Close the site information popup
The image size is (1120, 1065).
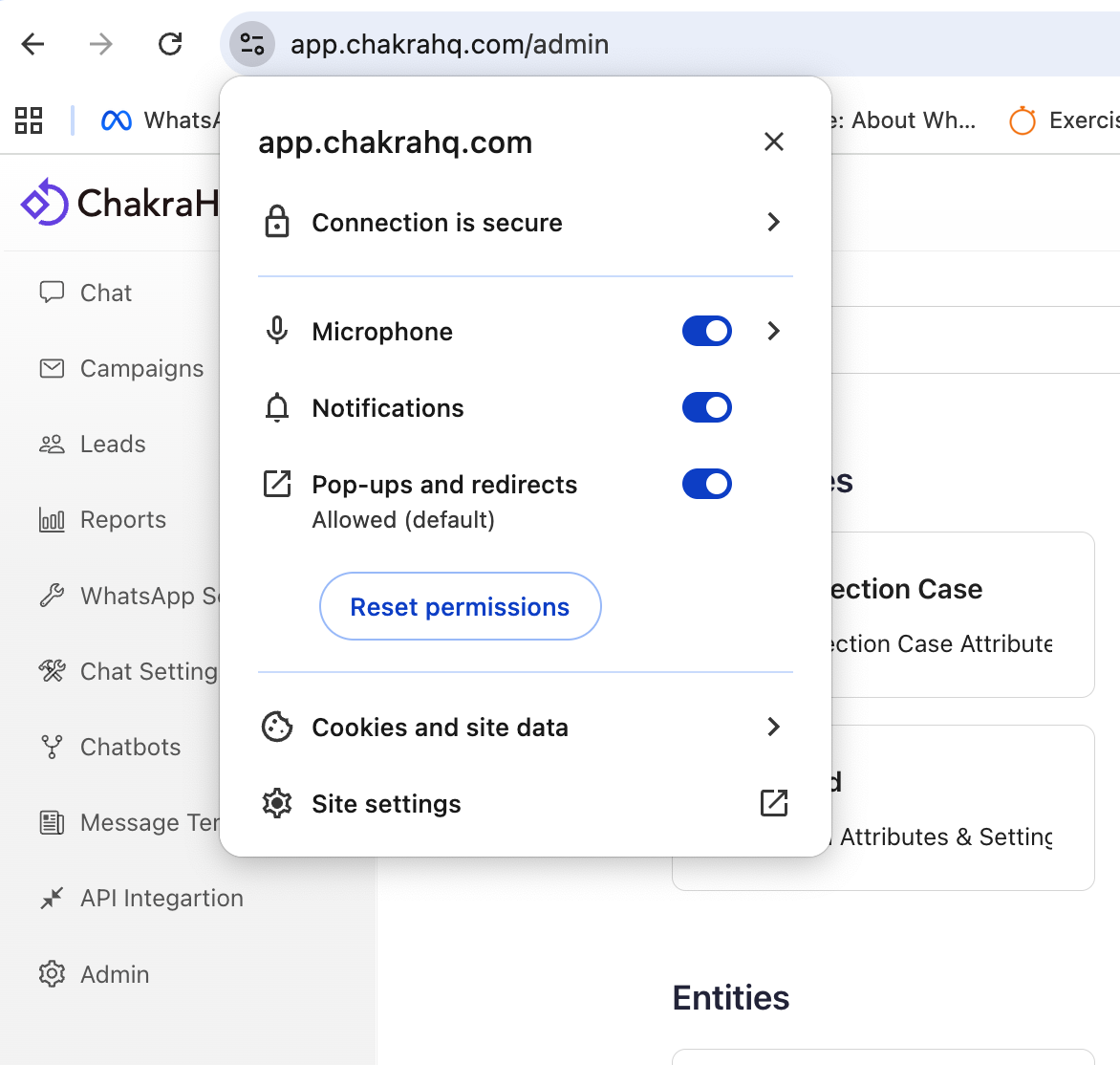[x=773, y=141]
